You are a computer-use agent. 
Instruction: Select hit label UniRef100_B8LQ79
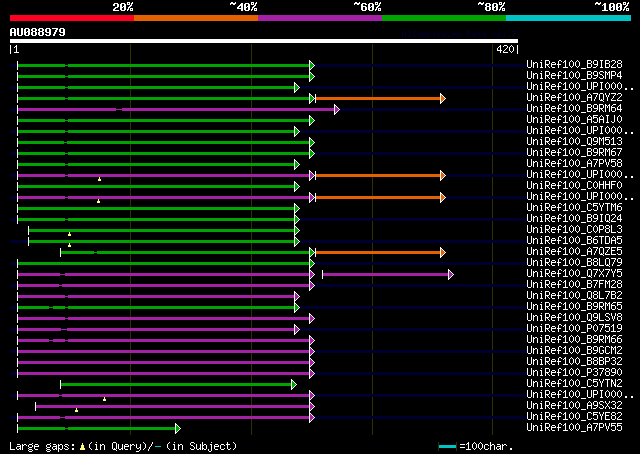pos(574,263)
